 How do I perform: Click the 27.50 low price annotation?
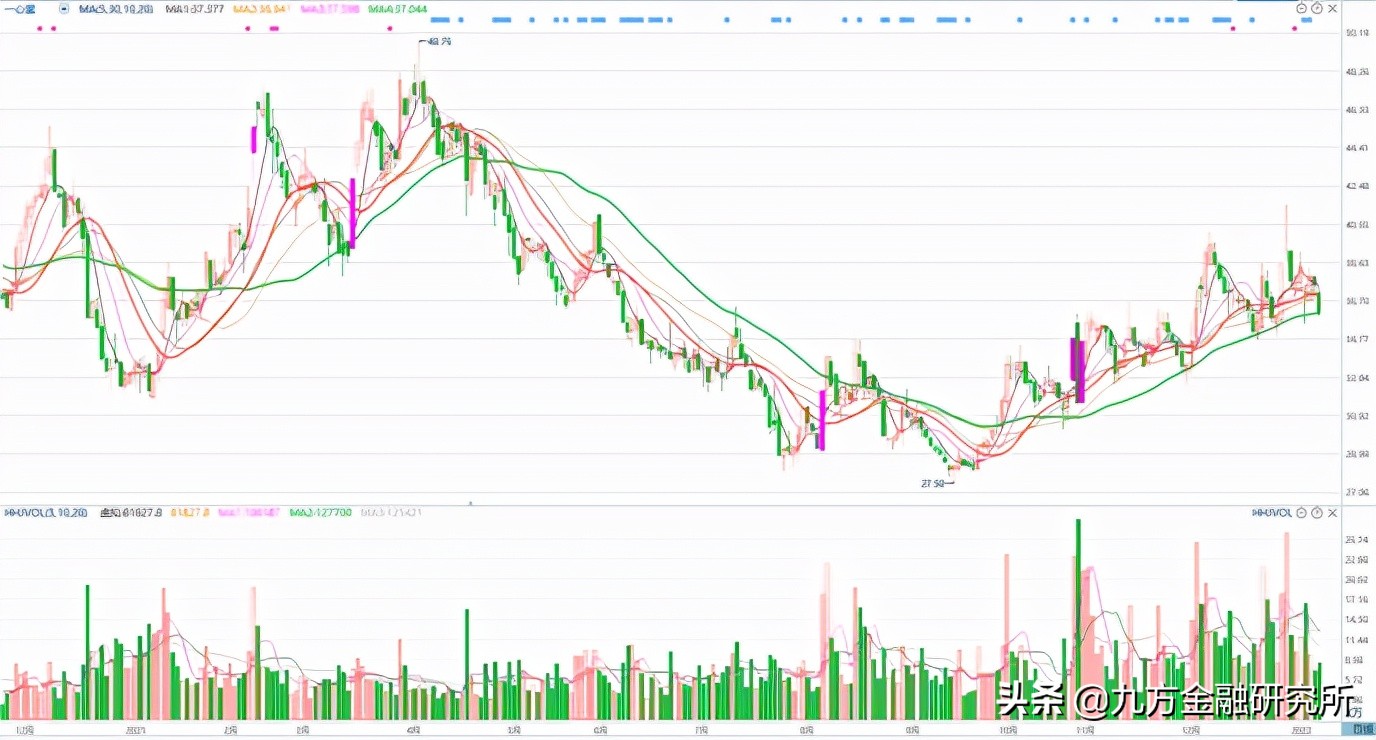pos(936,483)
